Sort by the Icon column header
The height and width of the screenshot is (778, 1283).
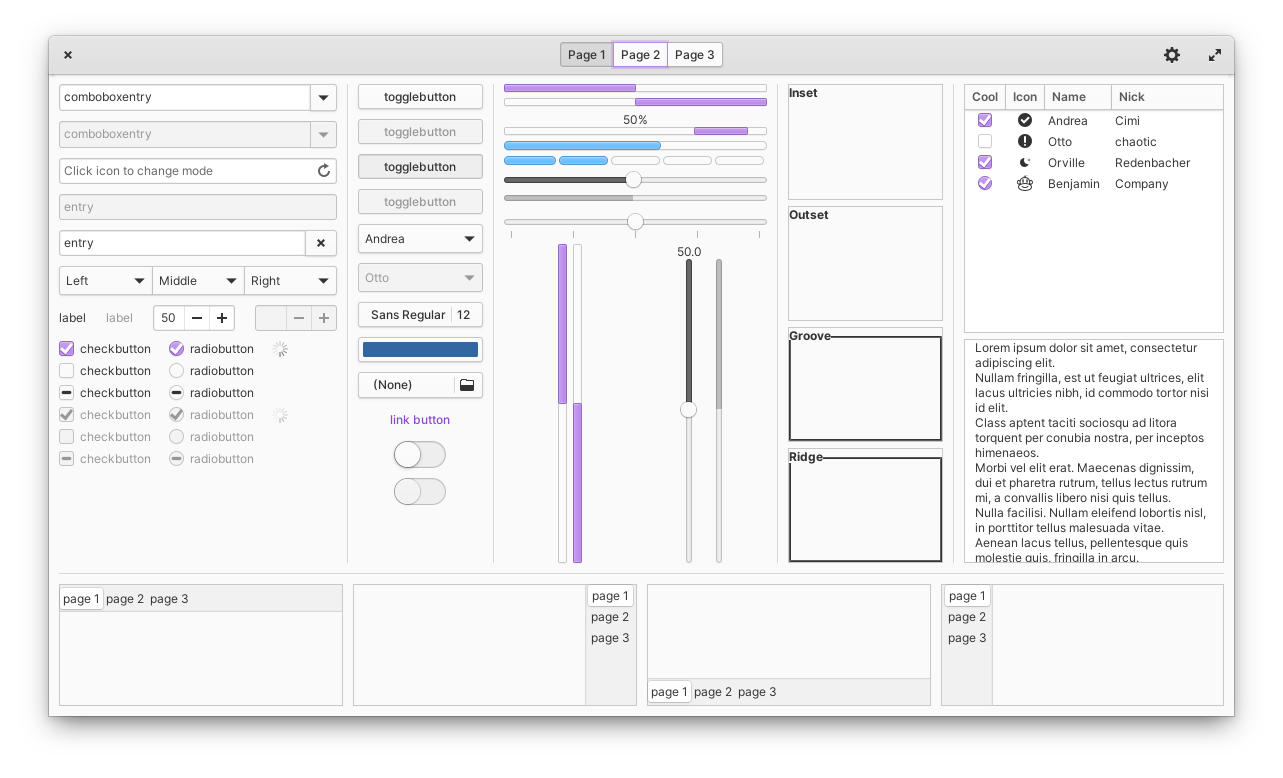[x=1025, y=97]
